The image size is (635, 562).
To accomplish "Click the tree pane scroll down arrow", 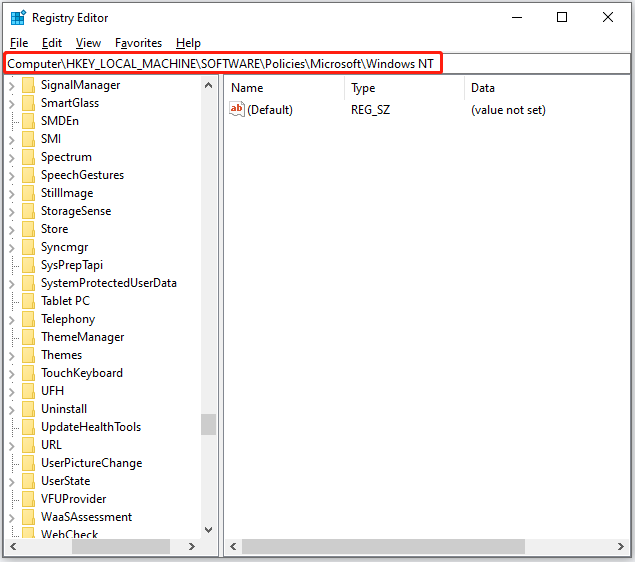I will coord(209,530).
